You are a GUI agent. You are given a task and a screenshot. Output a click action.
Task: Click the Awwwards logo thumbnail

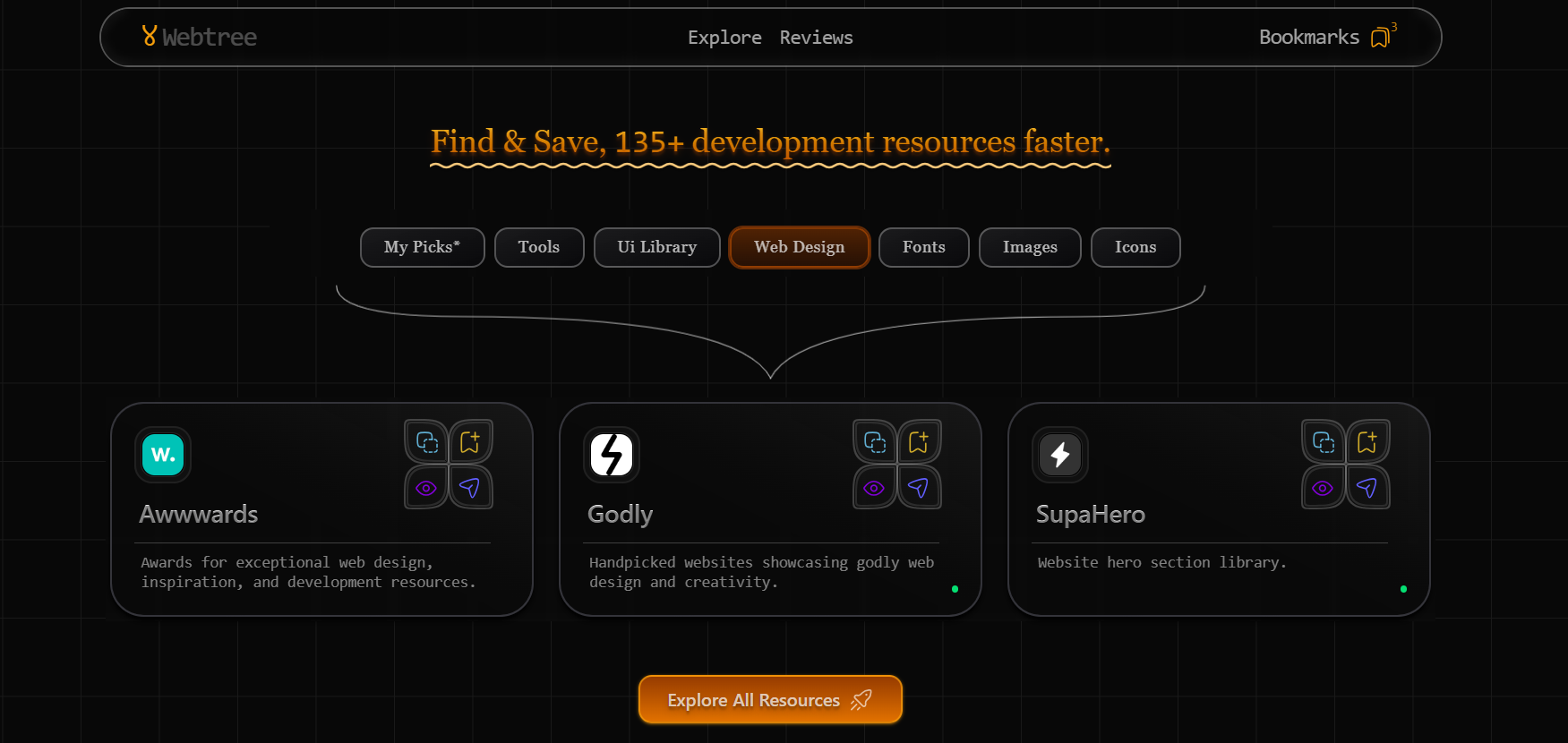pos(163,455)
